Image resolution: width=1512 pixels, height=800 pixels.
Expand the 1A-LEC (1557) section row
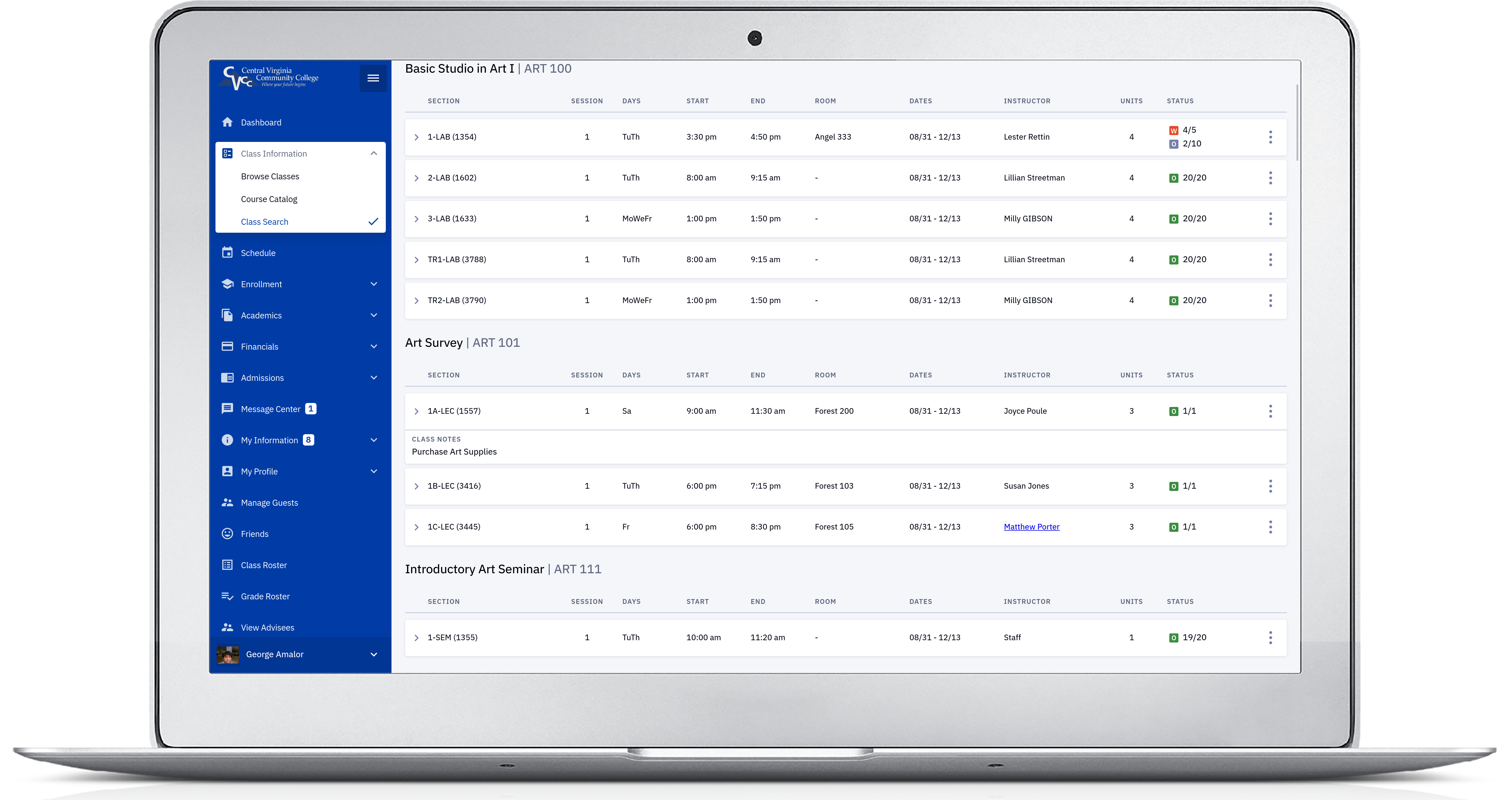coord(416,411)
